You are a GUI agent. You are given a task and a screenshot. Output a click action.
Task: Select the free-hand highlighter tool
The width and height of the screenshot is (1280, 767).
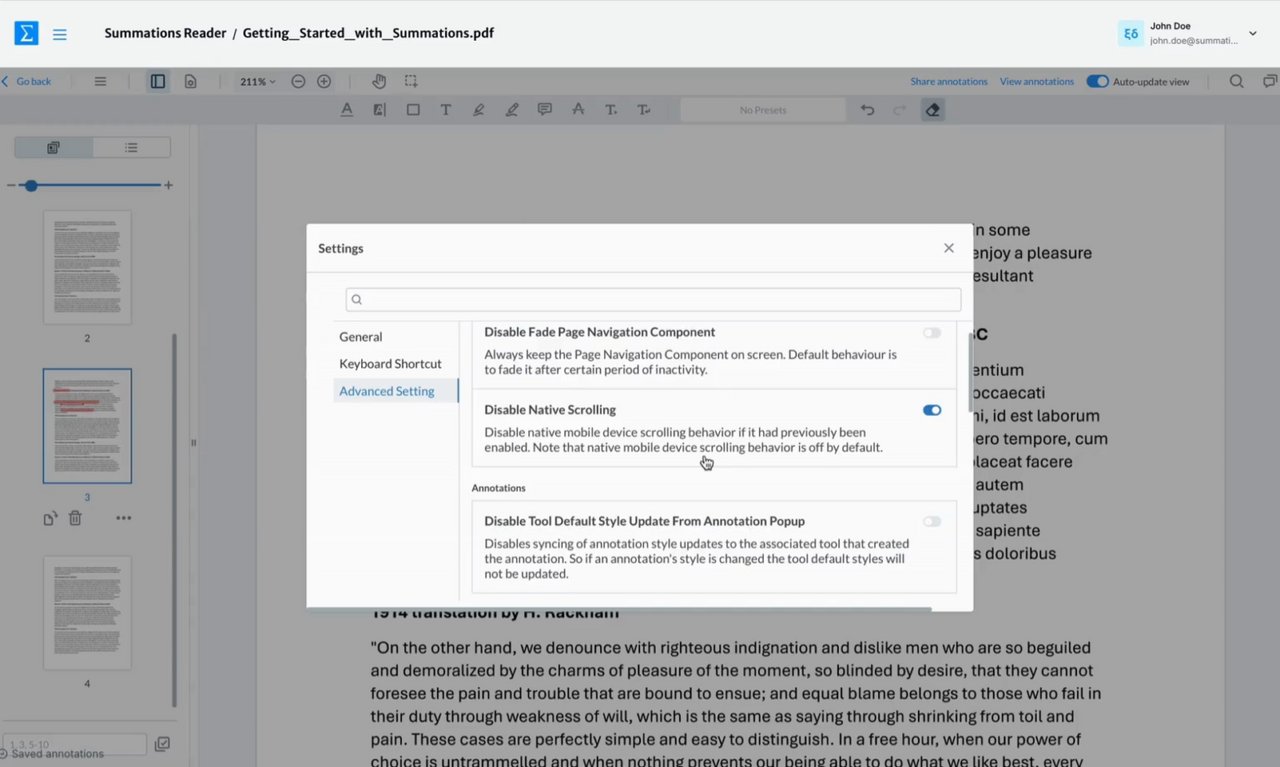pyautogui.click(x=479, y=110)
